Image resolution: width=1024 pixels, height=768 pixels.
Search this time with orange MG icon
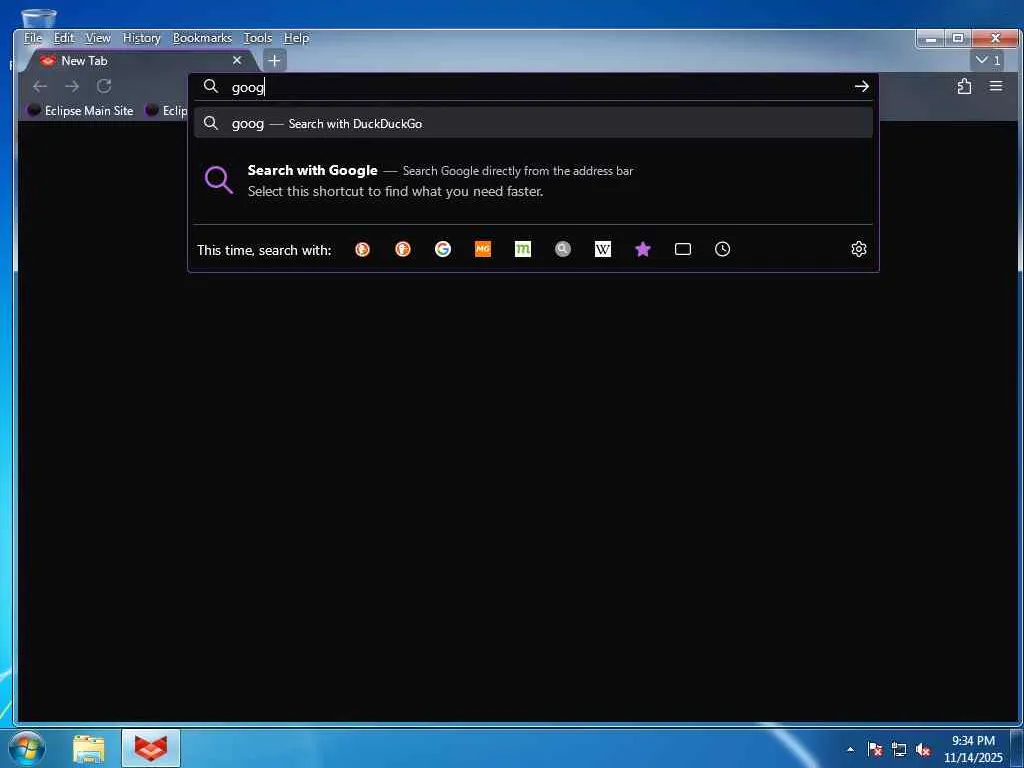(x=483, y=249)
